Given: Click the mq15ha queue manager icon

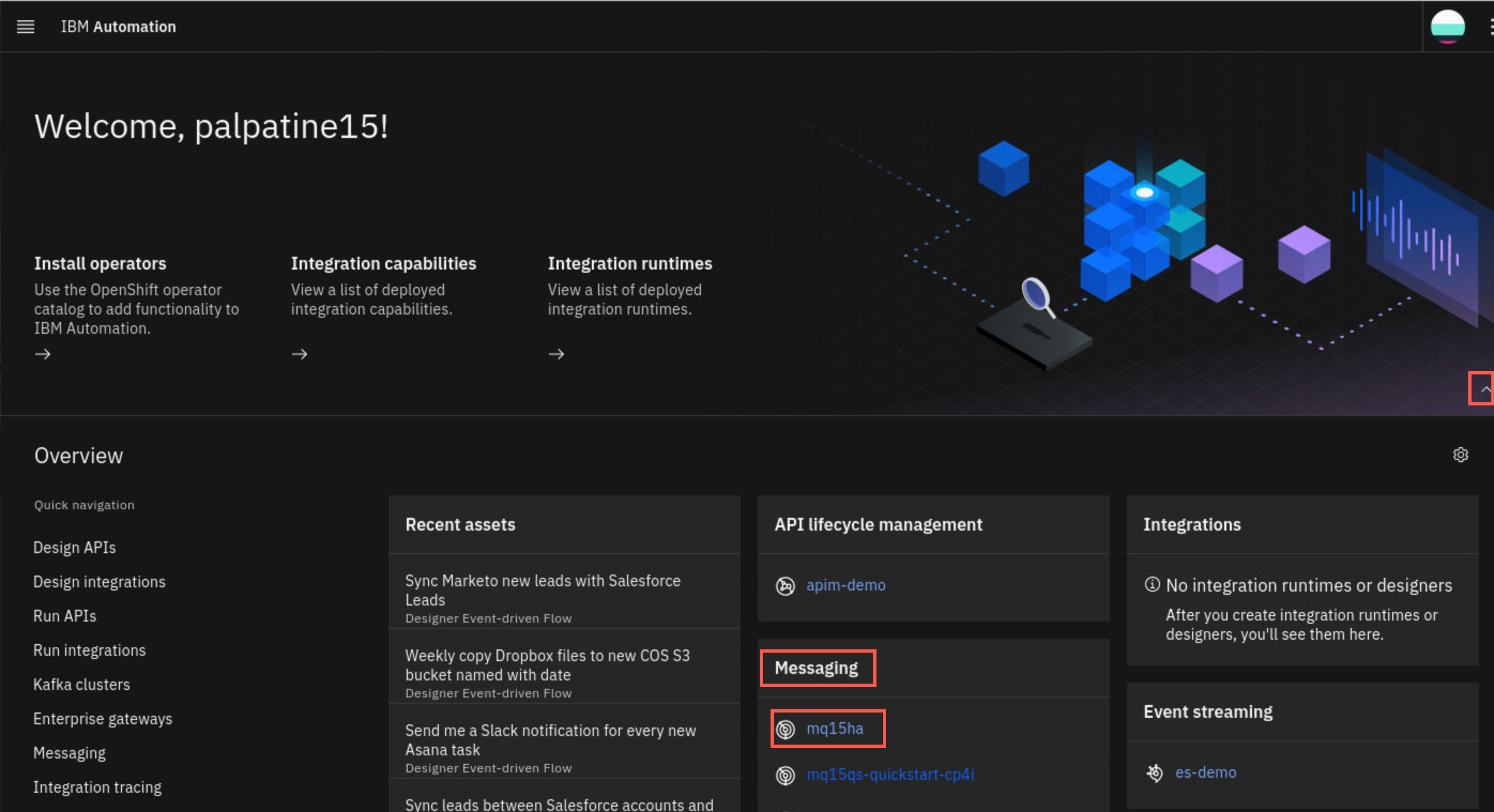Looking at the screenshot, I should [x=786, y=729].
